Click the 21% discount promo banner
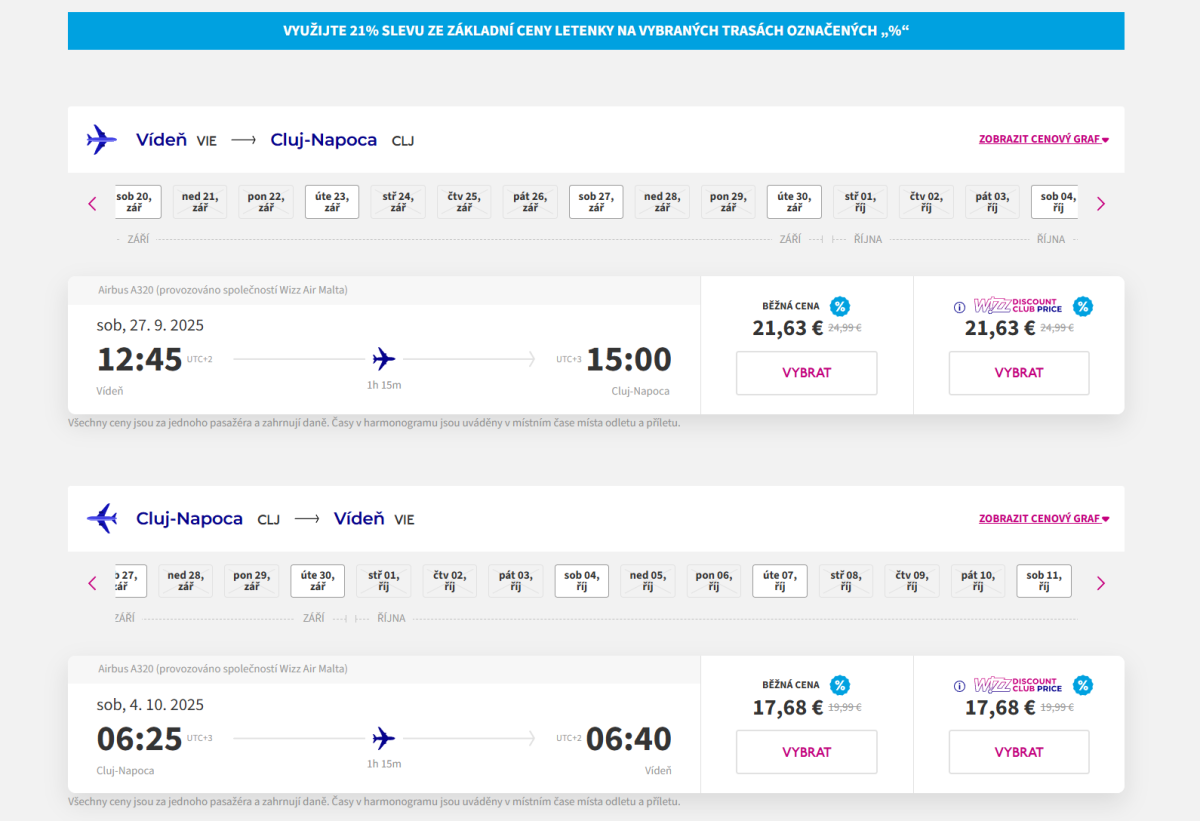1200x821 pixels. click(596, 31)
